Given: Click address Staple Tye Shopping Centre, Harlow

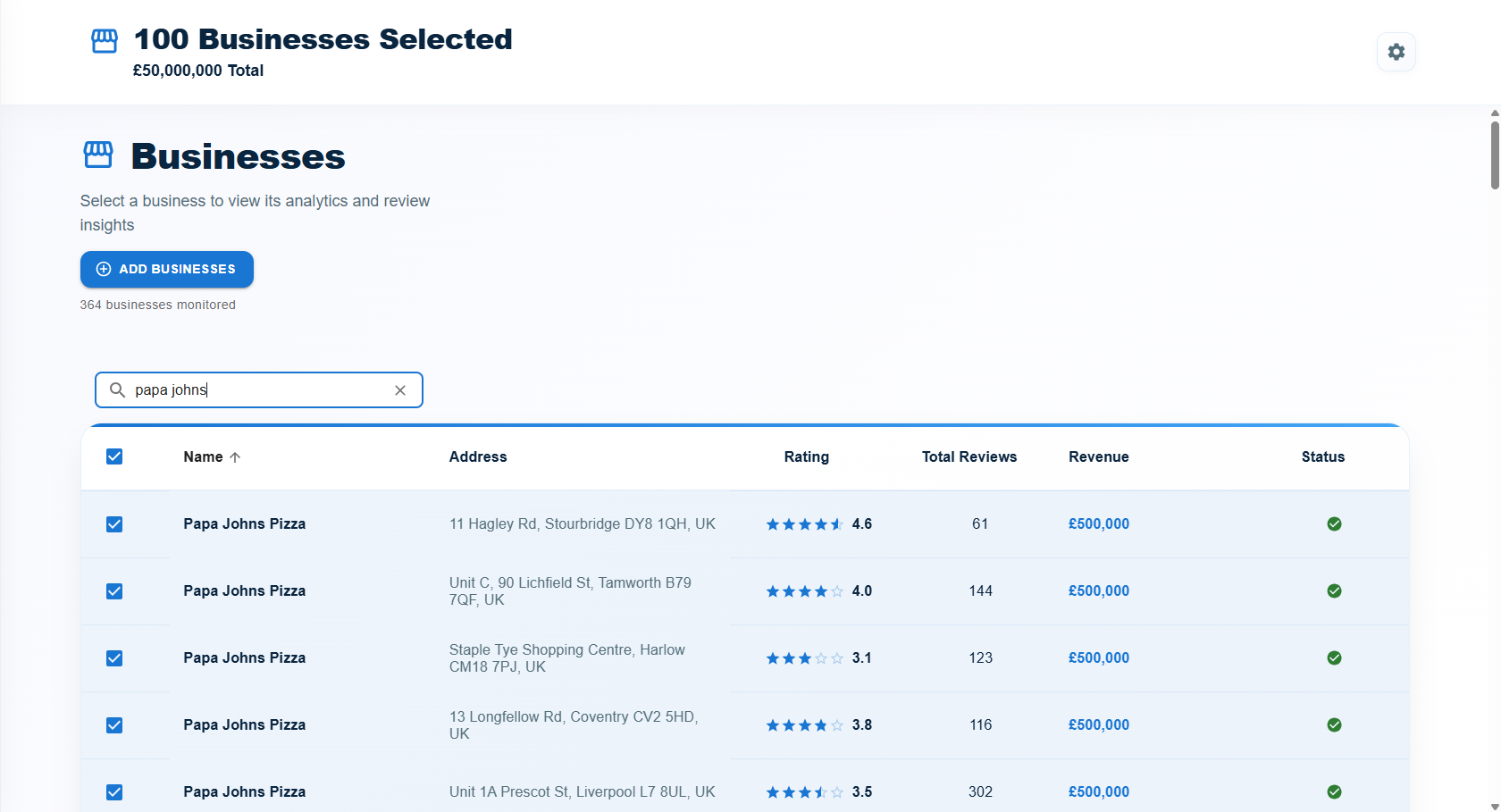Looking at the screenshot, I should coord(567,658).
